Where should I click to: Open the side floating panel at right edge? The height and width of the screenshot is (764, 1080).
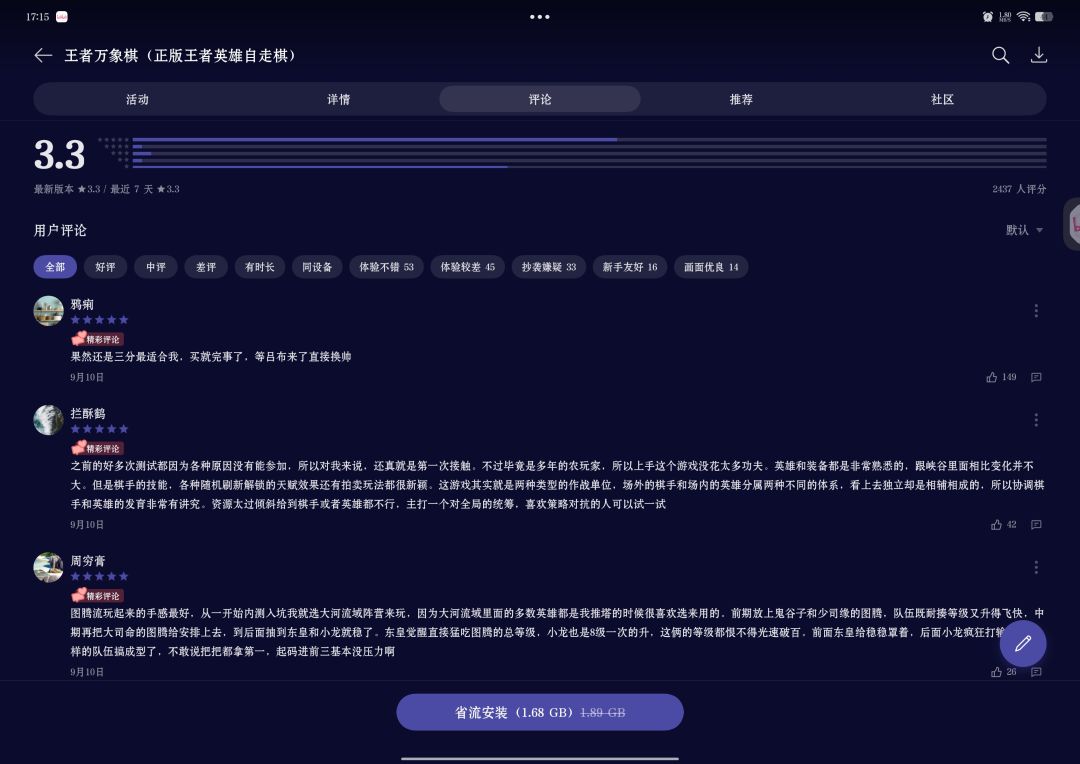tap(1072, 224)
